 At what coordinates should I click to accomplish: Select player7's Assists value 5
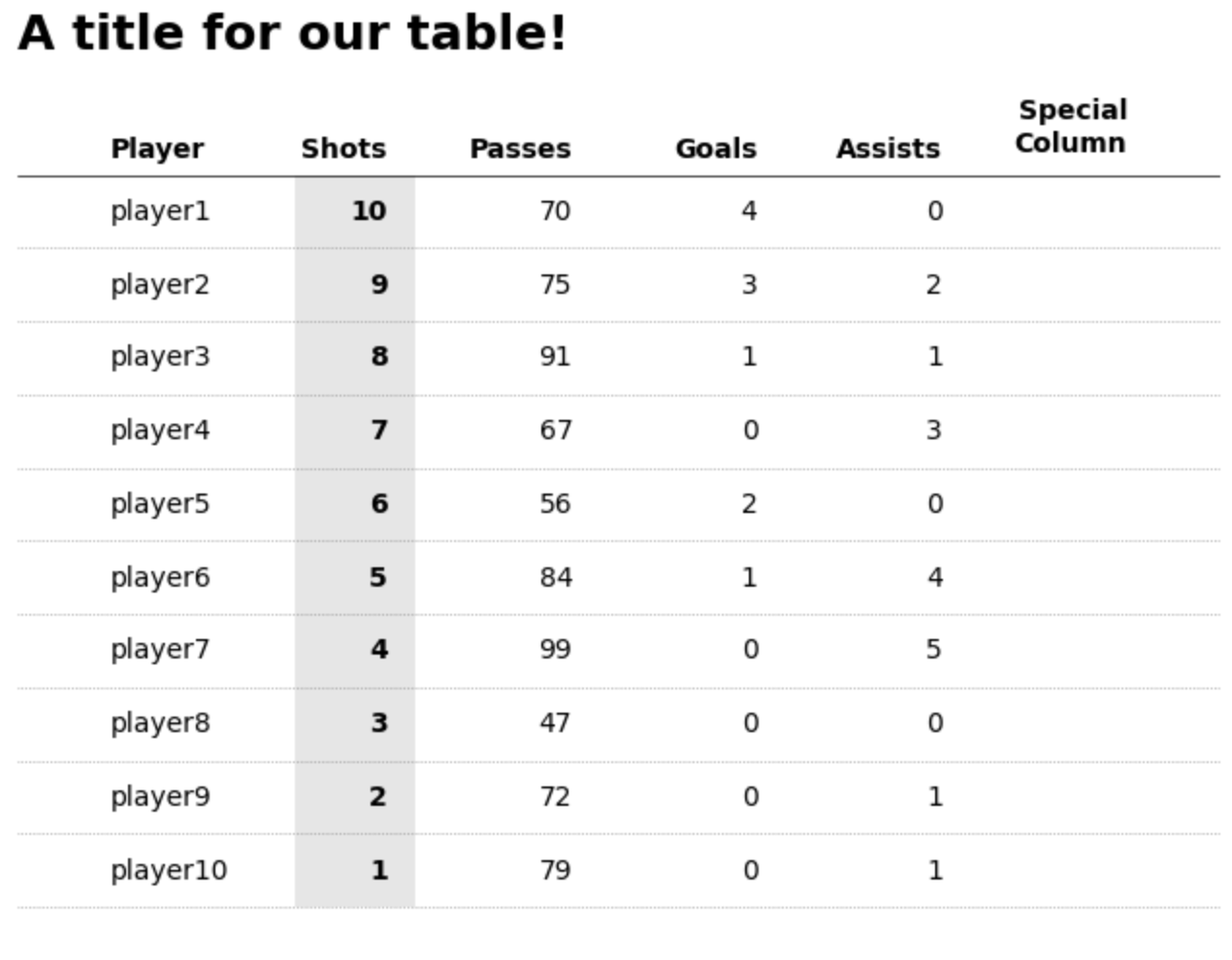(x=933, y=650)
